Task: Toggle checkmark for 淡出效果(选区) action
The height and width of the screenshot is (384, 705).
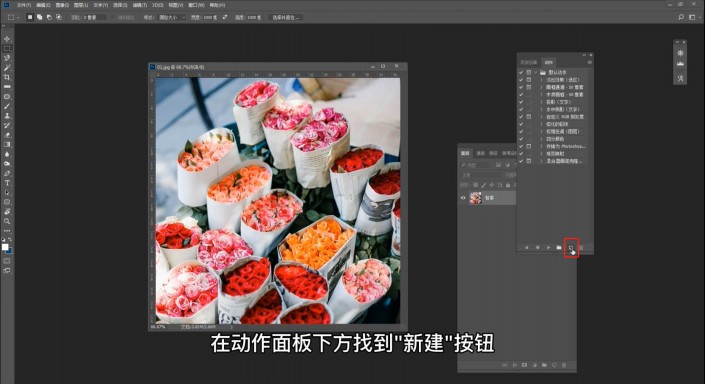Action: click(521, 80)
